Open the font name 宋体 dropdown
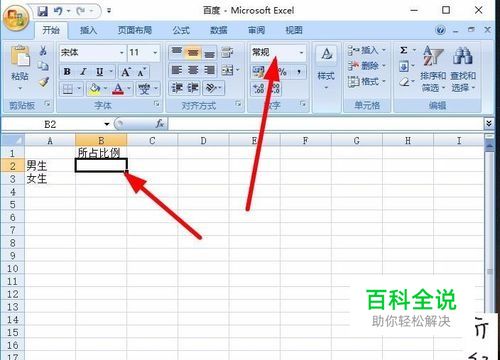This screenshot has width=500, height=360. [122, 52]
